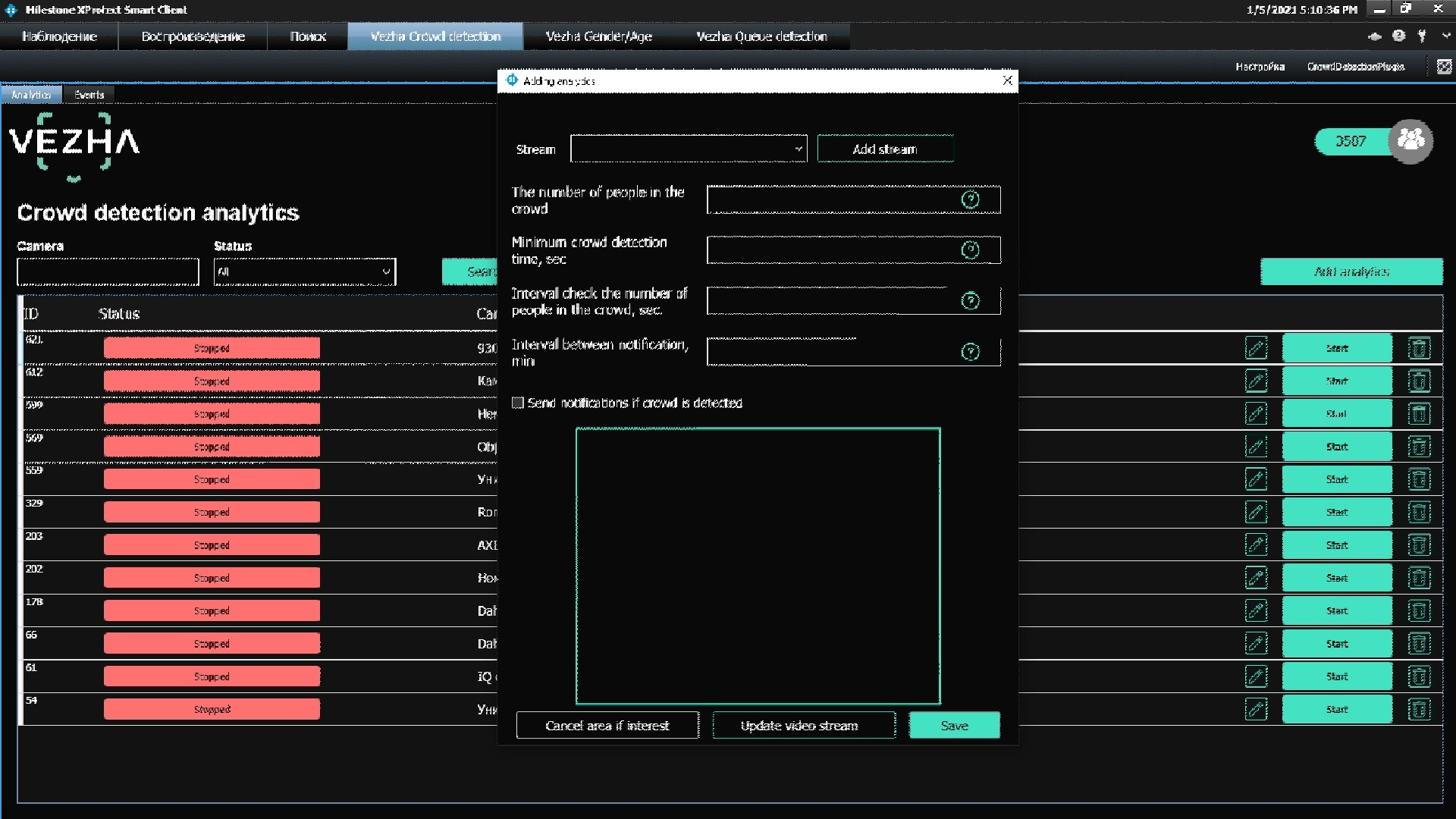Image resolution: width=1456 pixels, height=819 pixels.
Task: Click the edit pencil icon for row 599
Action: pos(1256,414)
